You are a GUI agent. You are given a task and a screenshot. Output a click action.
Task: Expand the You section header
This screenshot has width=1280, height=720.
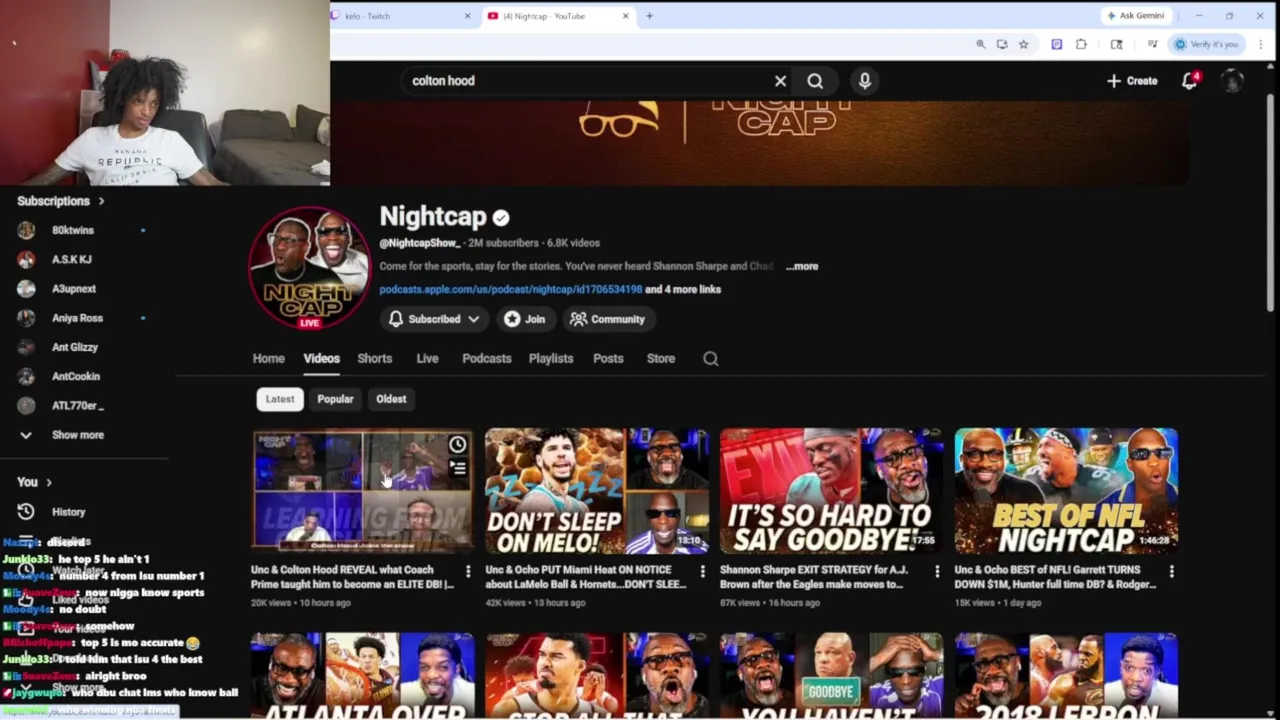[34, 482]
